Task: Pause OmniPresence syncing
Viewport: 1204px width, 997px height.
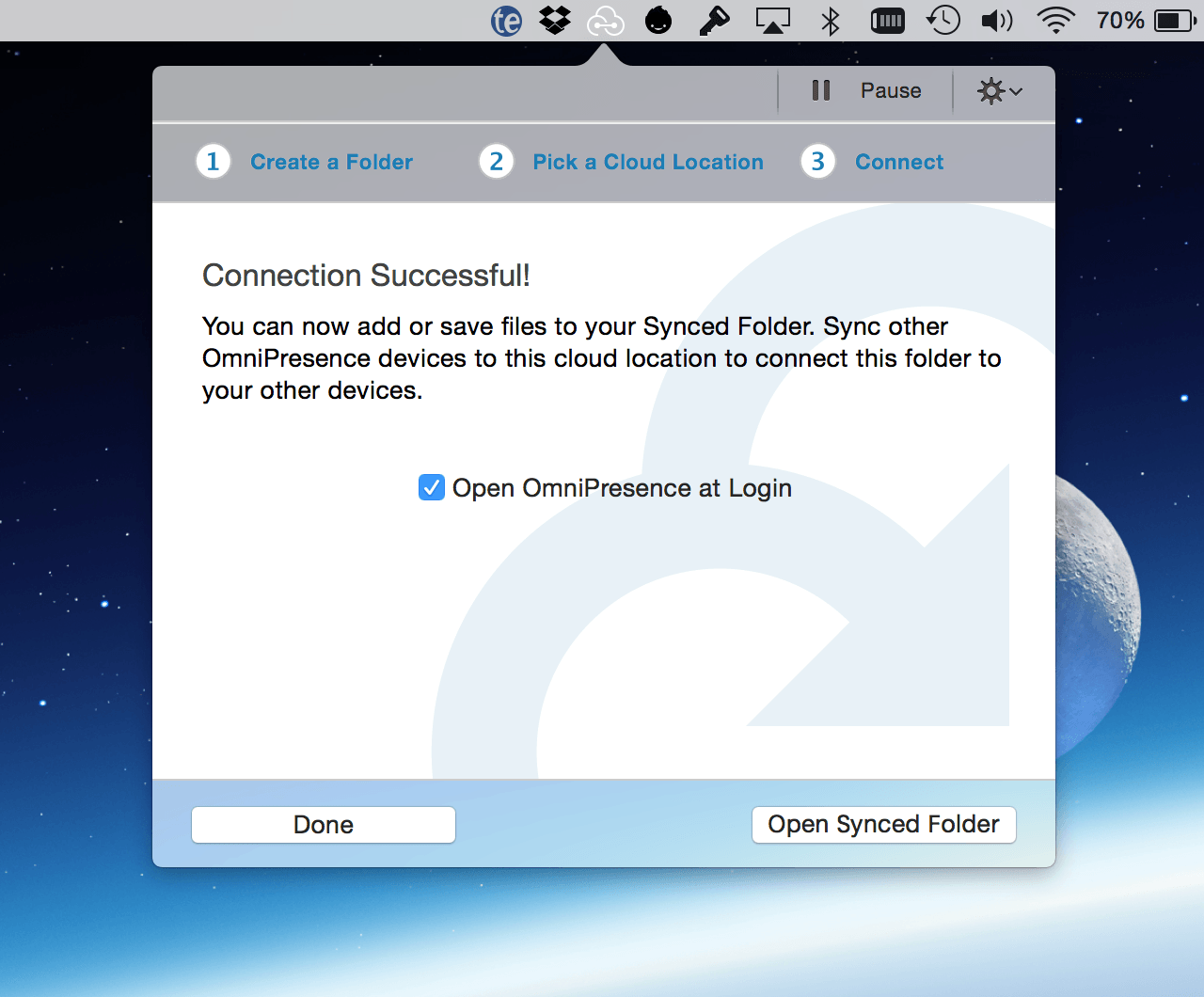Action: (x=866, y=90)
